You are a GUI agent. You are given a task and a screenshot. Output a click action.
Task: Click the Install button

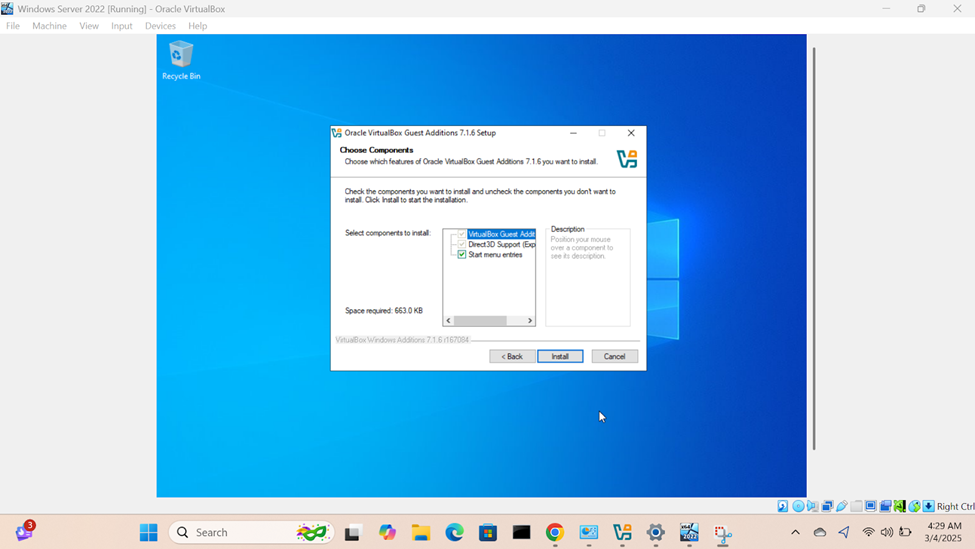coord(560,356)
